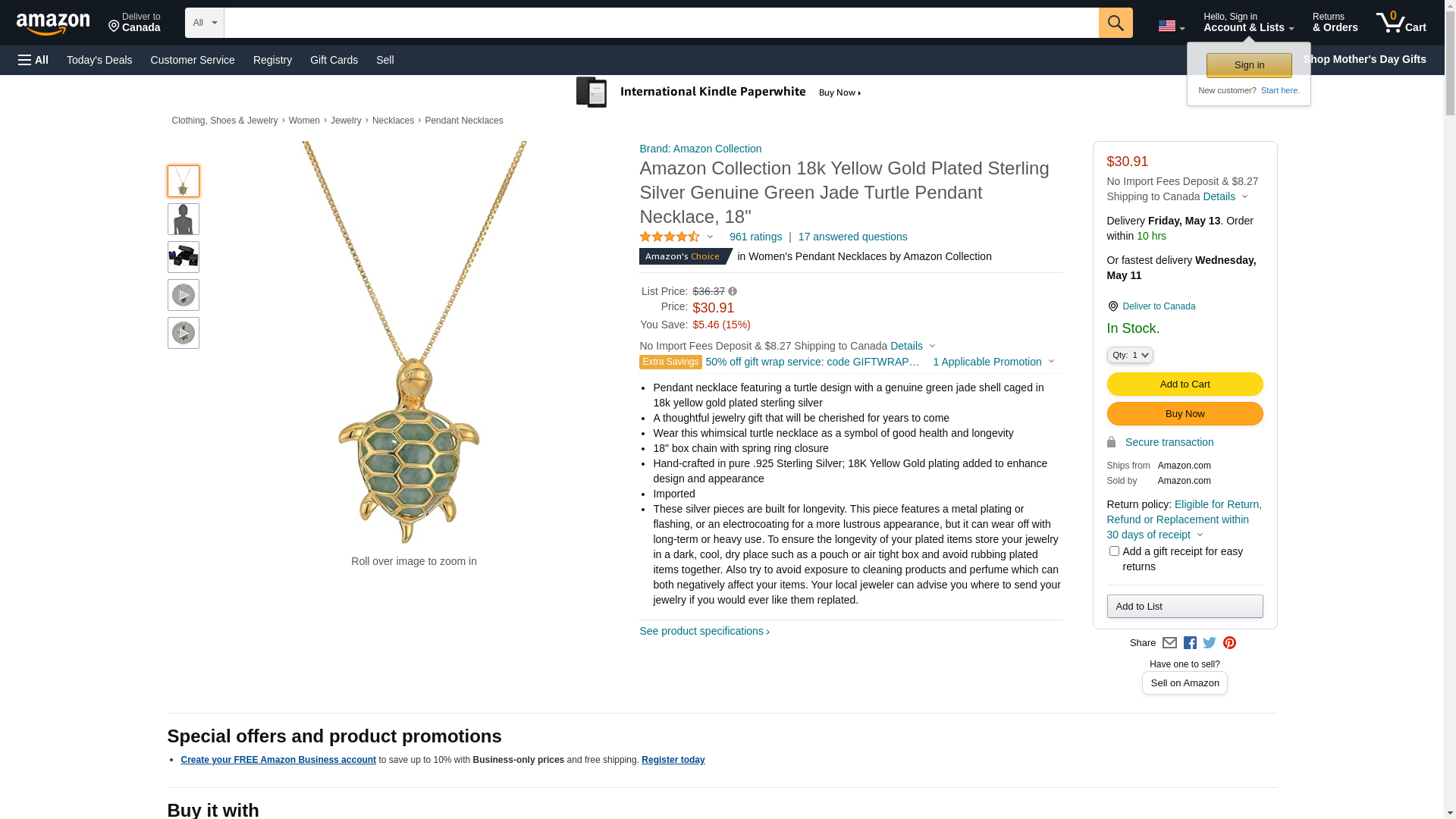Open Today's Deals in the nav bar

[99, 60]
